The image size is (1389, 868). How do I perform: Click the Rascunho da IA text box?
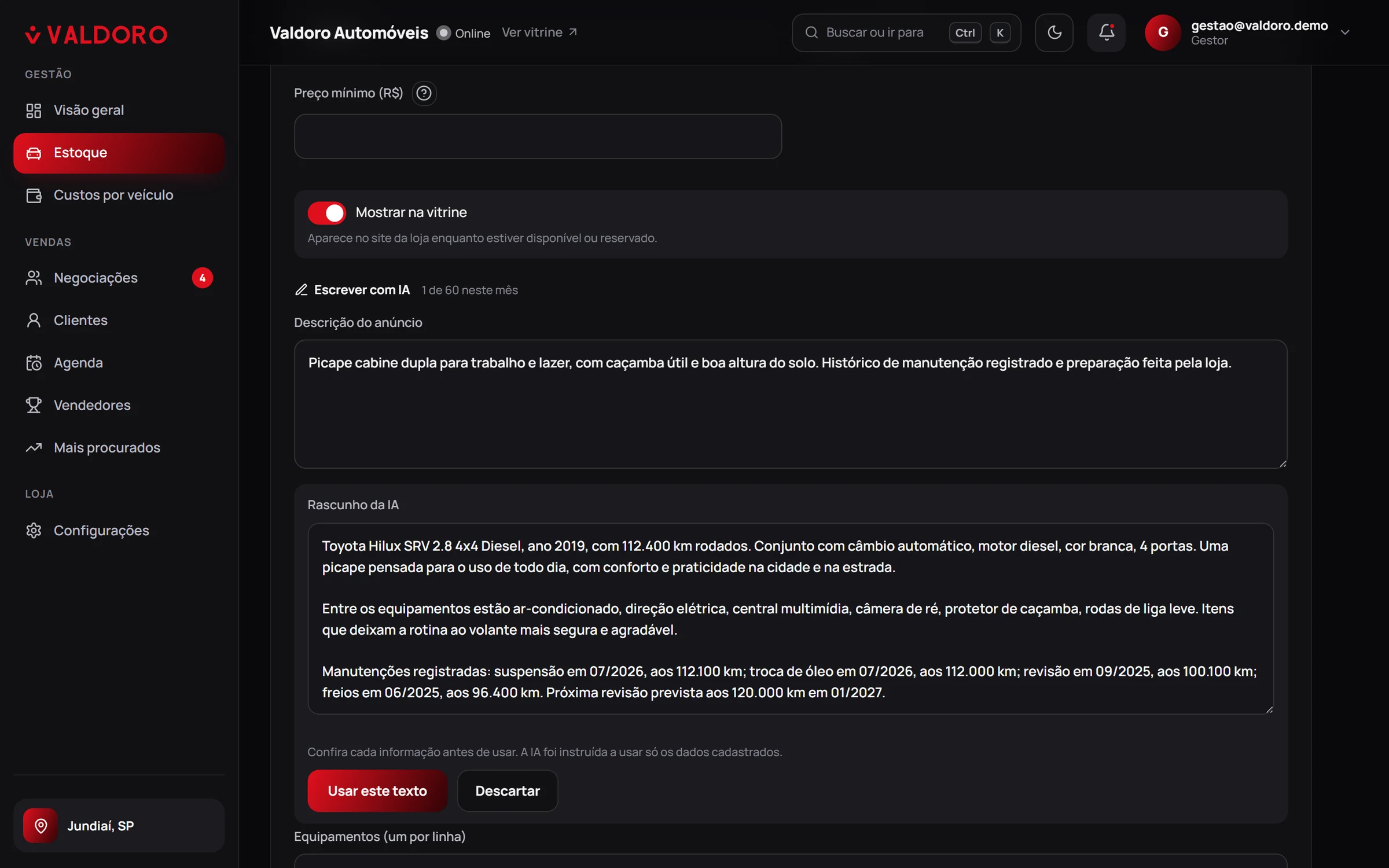(791, 619)
